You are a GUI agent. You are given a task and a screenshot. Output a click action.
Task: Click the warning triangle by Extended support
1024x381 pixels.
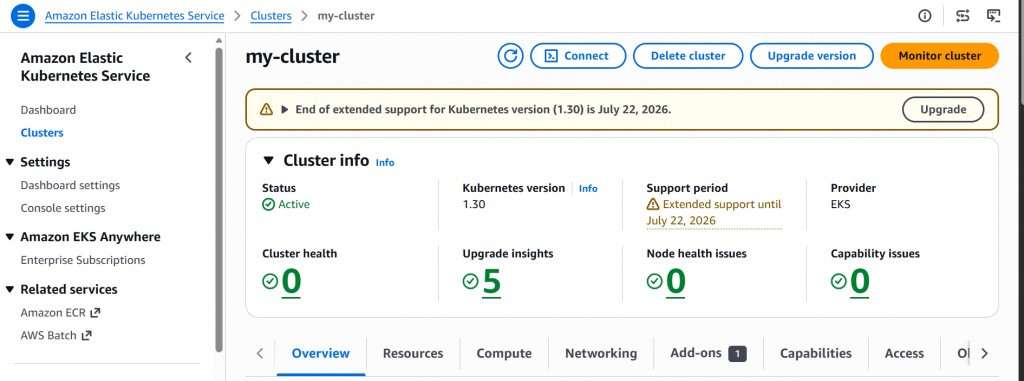point(653,205)
